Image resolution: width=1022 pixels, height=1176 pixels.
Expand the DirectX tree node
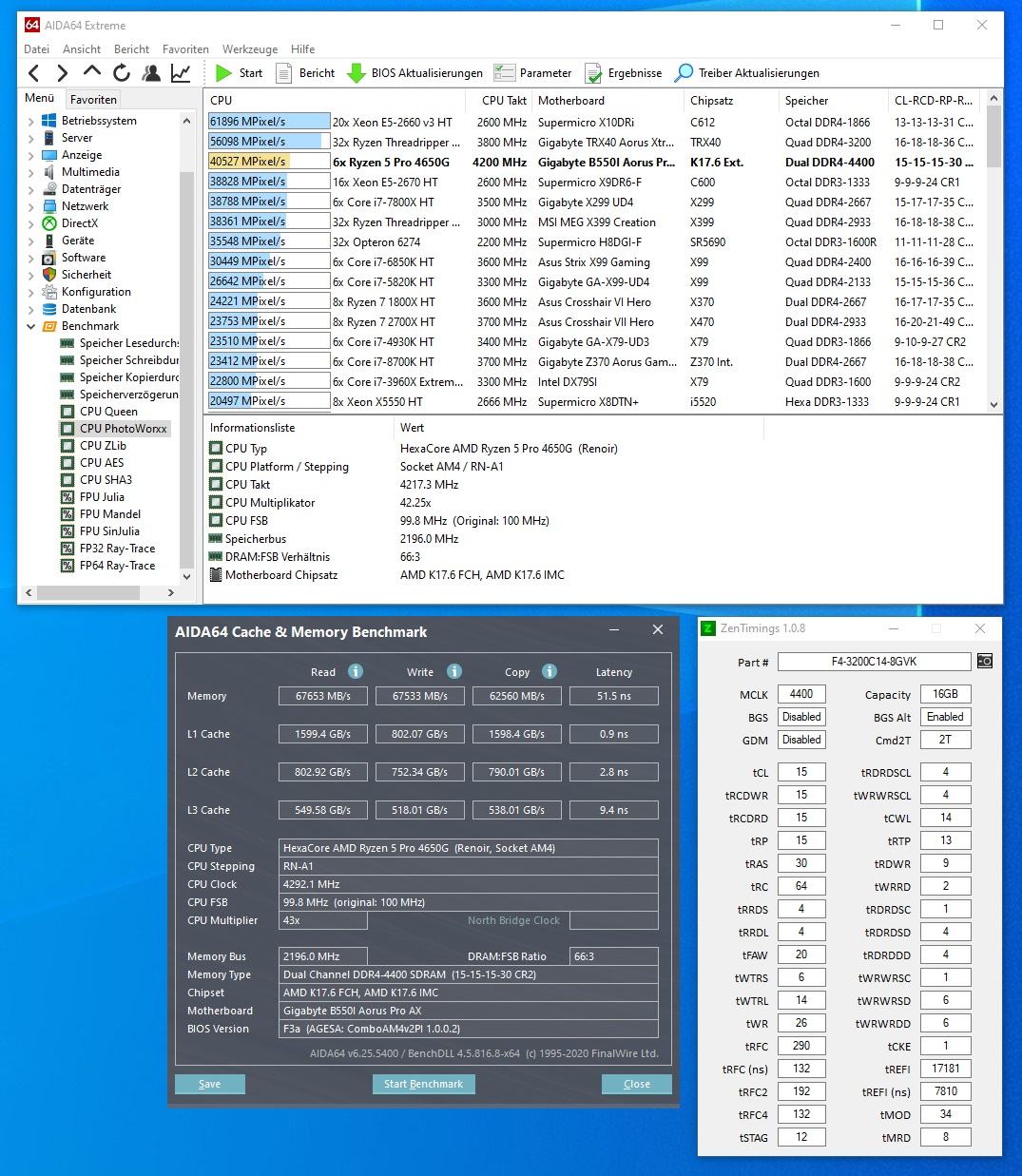click(x=31, y=224)
